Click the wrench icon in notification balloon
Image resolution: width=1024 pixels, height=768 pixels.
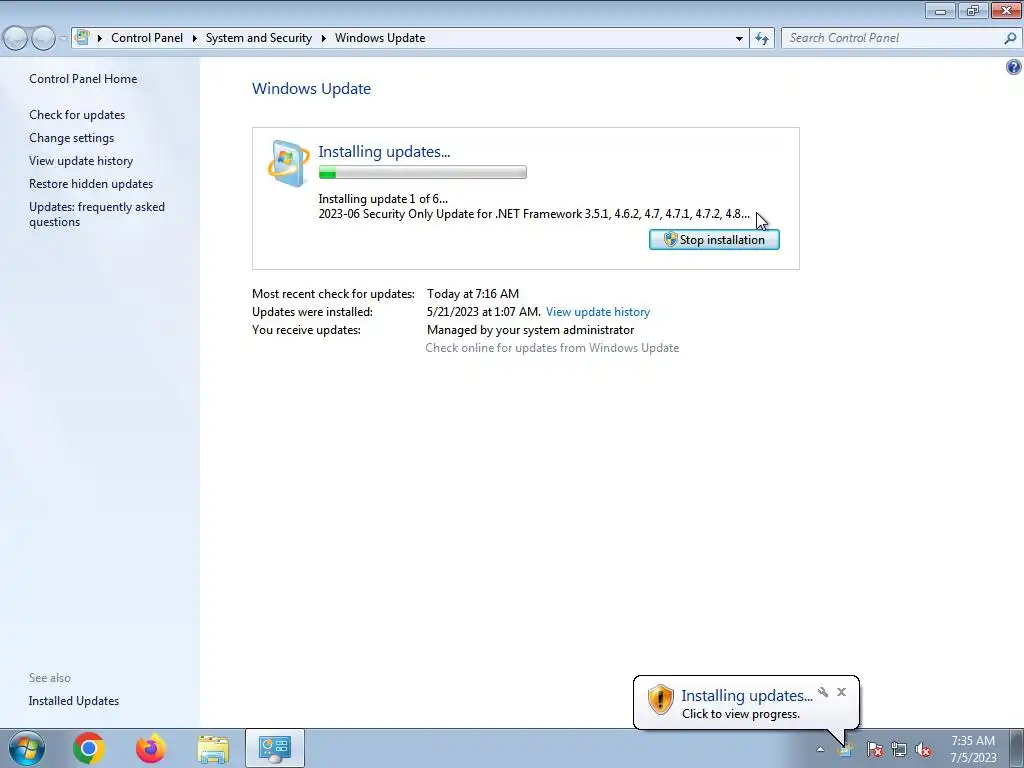click(x=823, y=692)
